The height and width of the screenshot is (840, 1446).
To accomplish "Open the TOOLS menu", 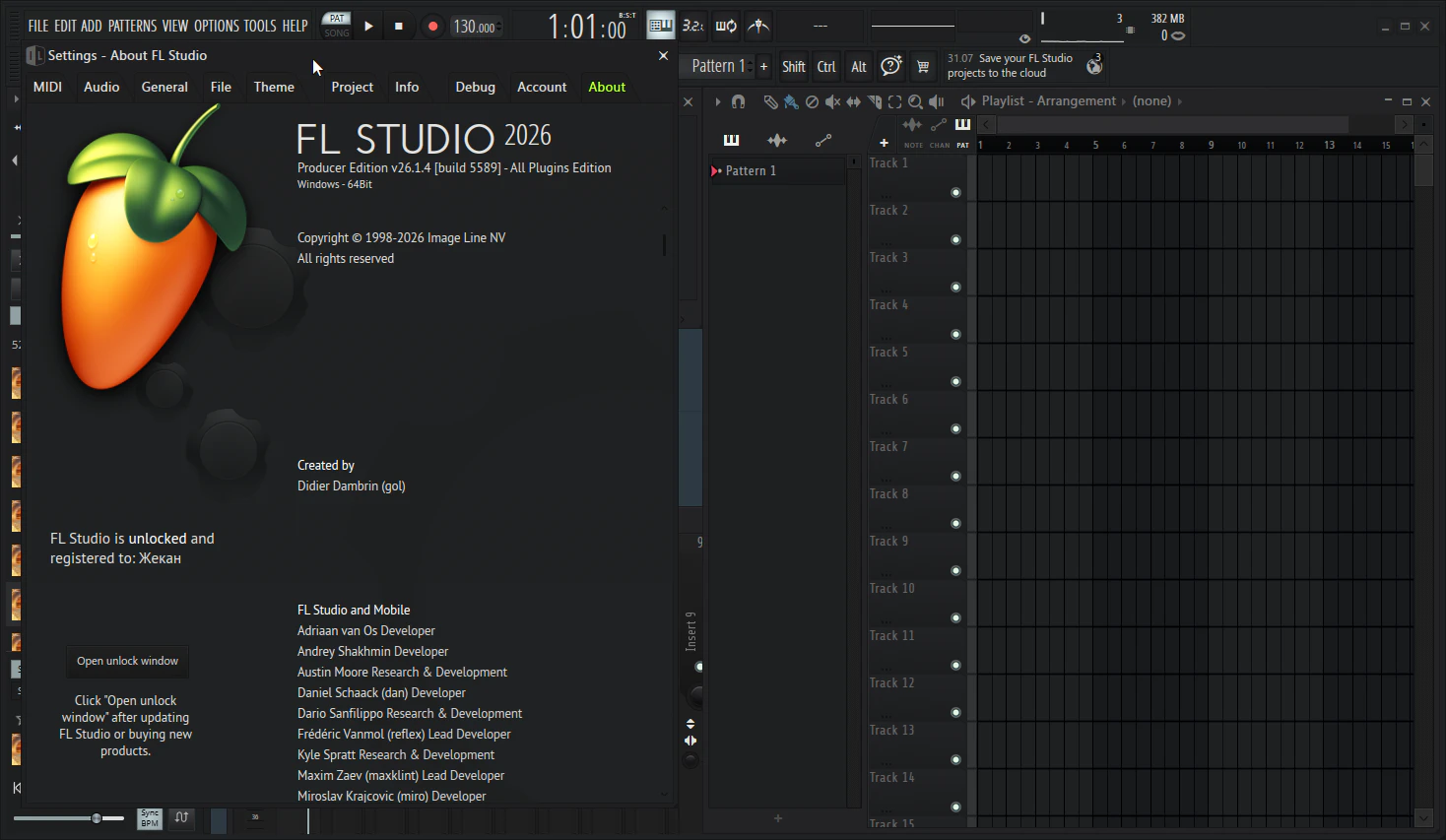I will [260, 26].
